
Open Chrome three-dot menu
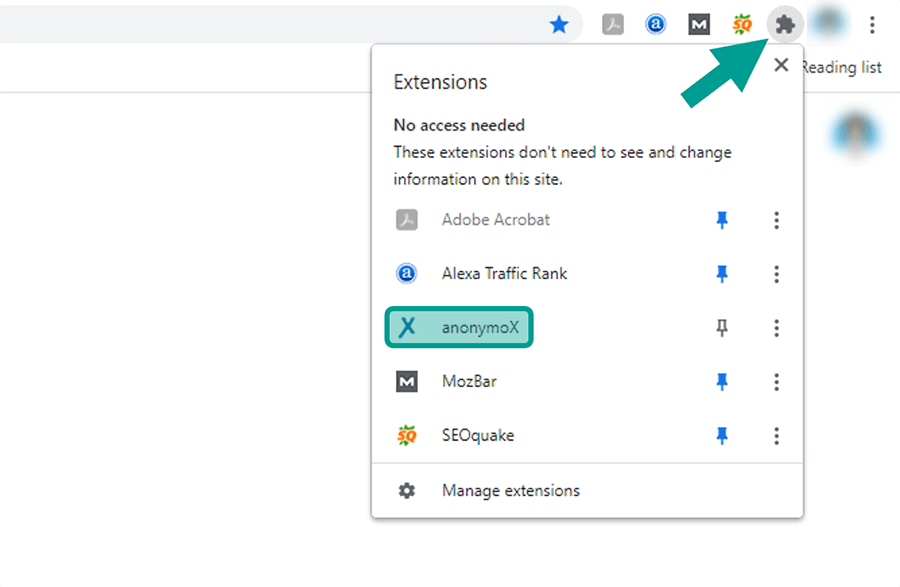[x=872, y=25]
